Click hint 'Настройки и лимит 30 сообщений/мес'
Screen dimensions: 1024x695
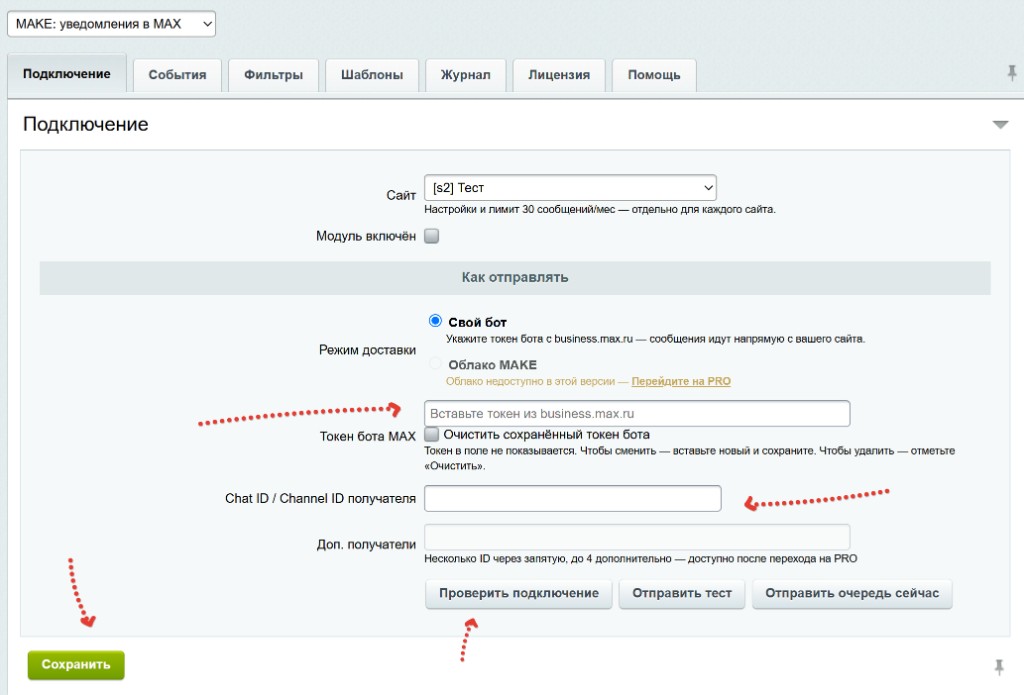[600, 210]
